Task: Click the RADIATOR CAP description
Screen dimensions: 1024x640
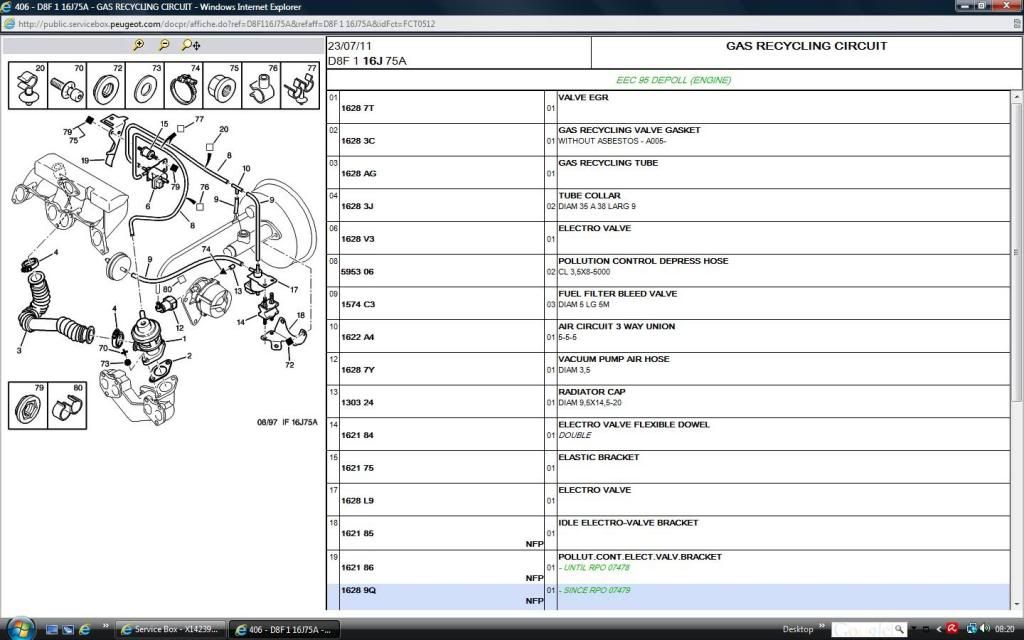Action: tap(592, 392)
